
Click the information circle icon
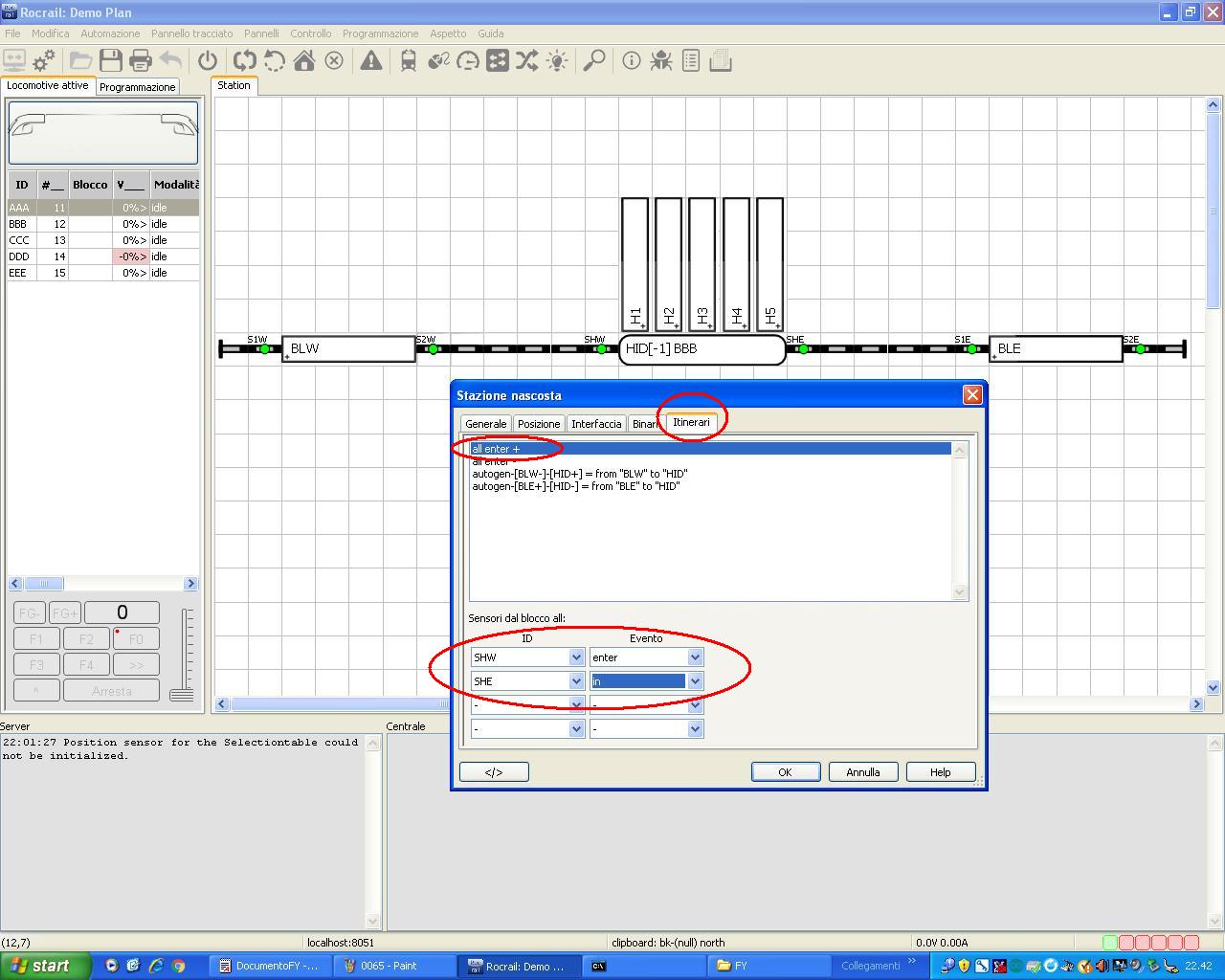pos(632,61)
